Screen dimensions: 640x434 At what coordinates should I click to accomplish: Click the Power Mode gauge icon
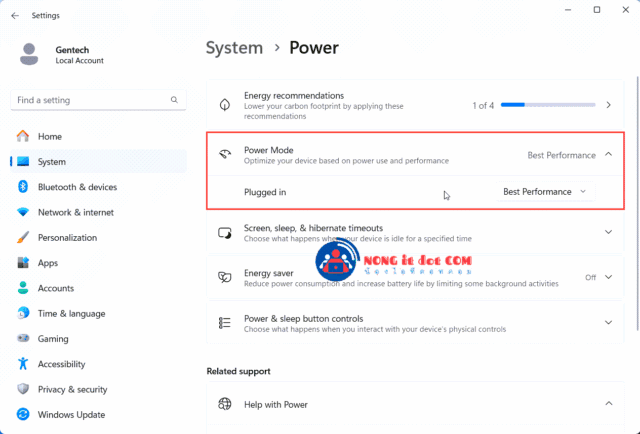[x=225, y=154]
